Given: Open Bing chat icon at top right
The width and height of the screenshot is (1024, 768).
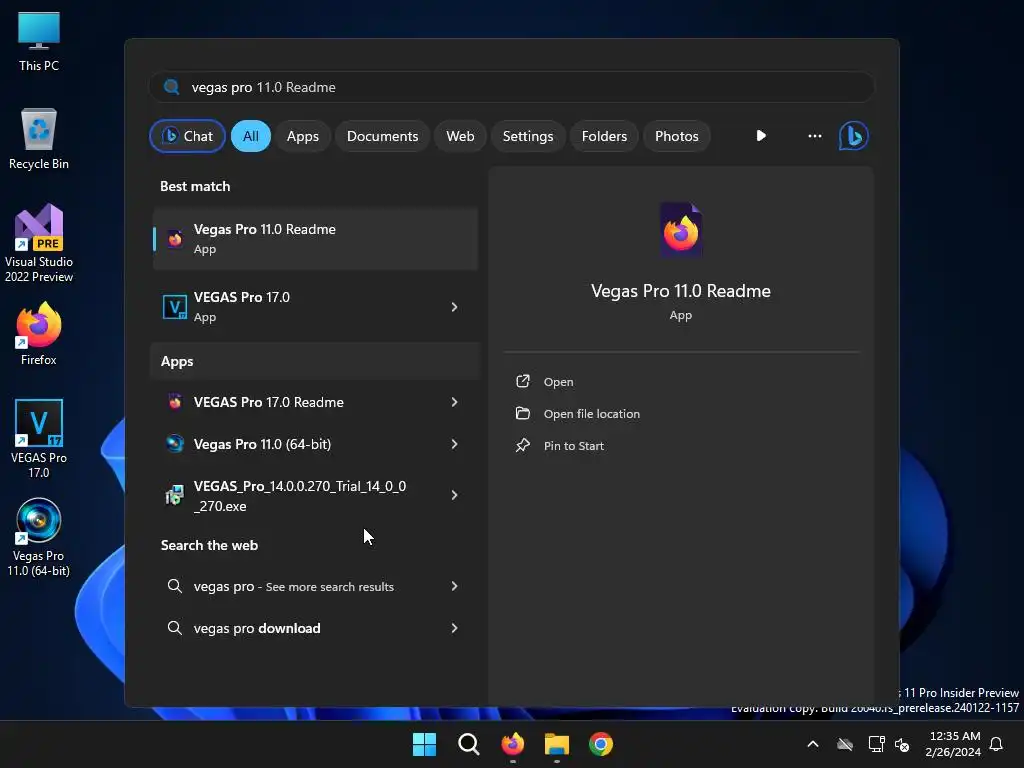Looking at the screenshot, I should point(854,136).
